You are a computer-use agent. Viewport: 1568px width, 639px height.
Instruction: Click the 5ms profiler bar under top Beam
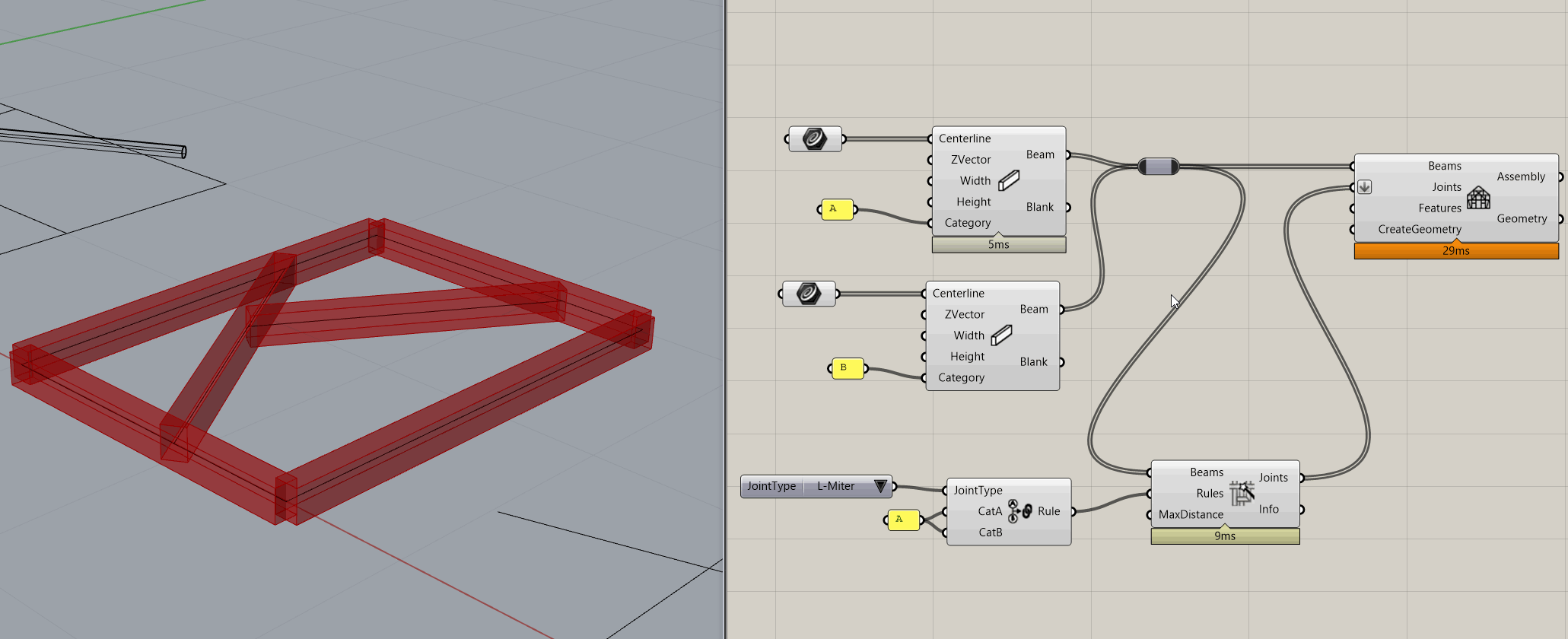tap(998, 245)
